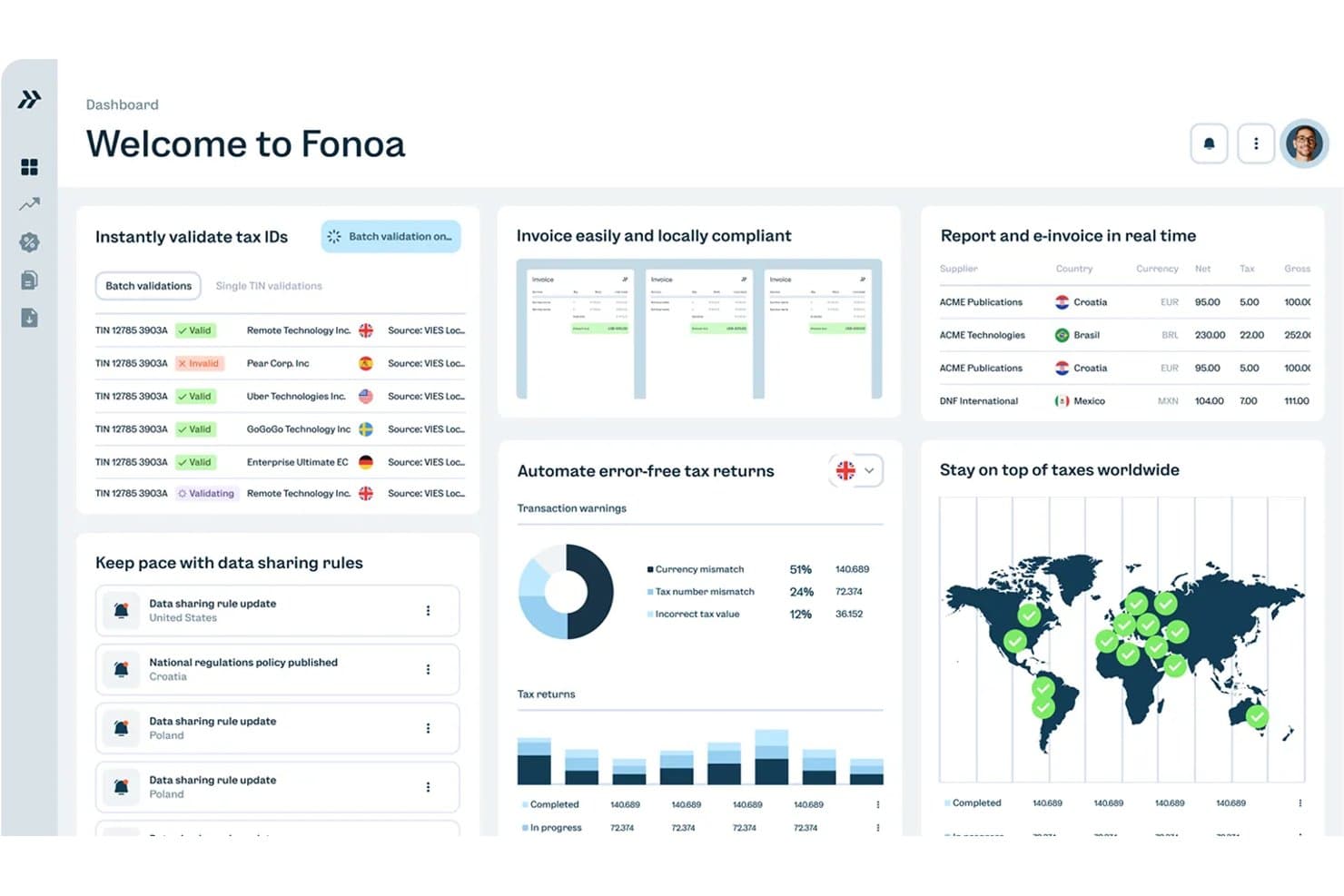The height and width of the screenshot is (896, 1344).
Task: Click the Germany flag beside Enterprise Ultimate
Action: (x=366, y=462)
